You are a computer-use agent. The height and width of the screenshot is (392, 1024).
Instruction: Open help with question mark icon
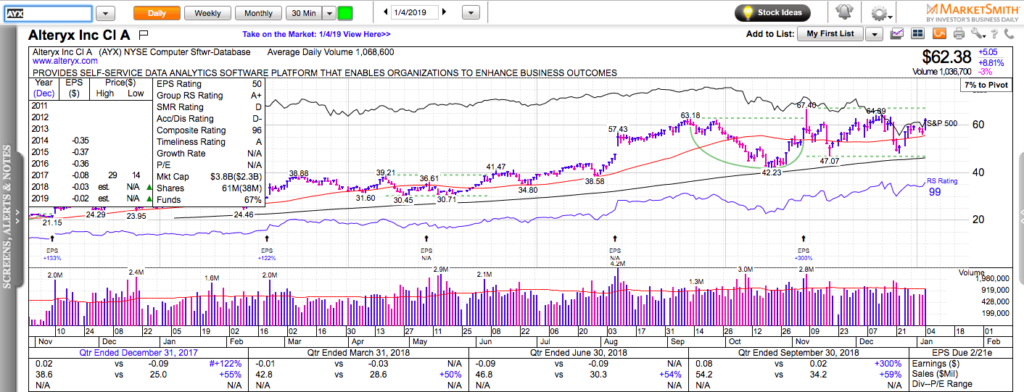[x=993, y=34]
